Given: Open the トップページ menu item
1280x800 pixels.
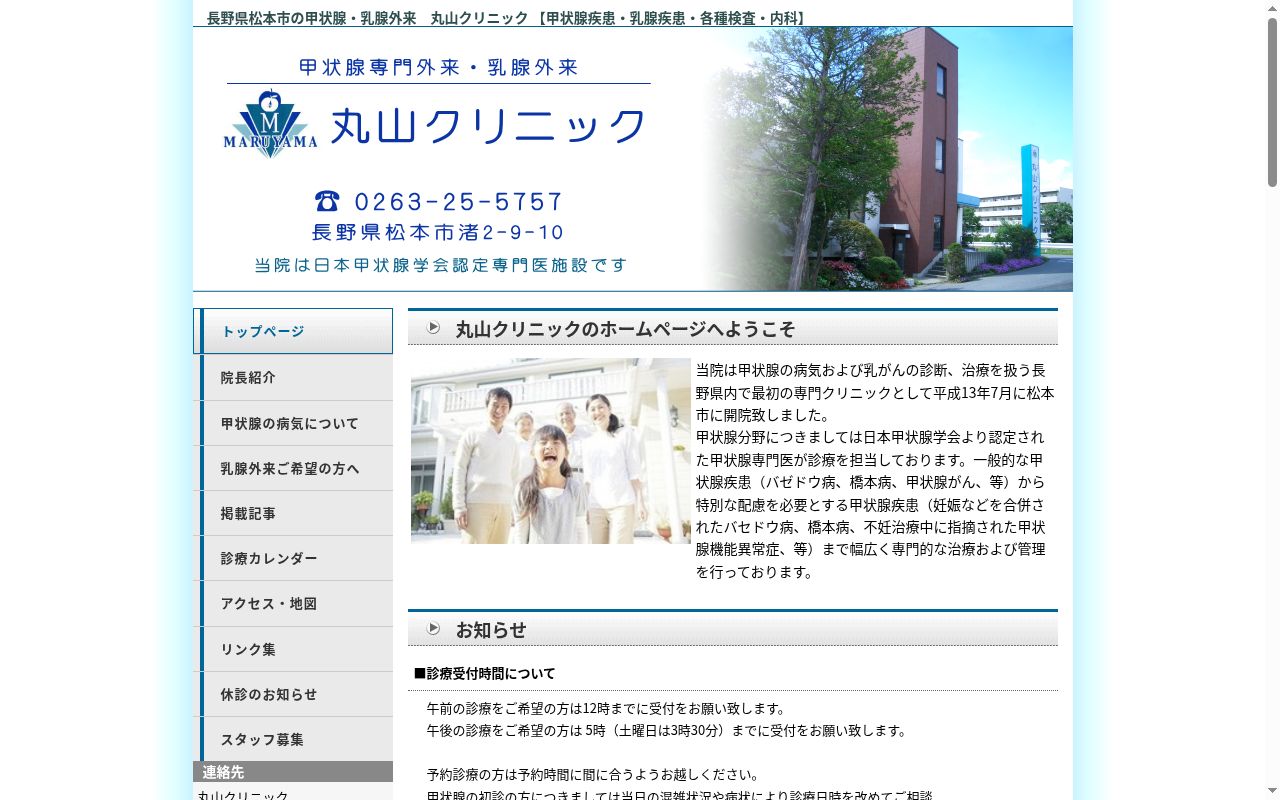Looking at the screenshot, I should tap(293, 331).
